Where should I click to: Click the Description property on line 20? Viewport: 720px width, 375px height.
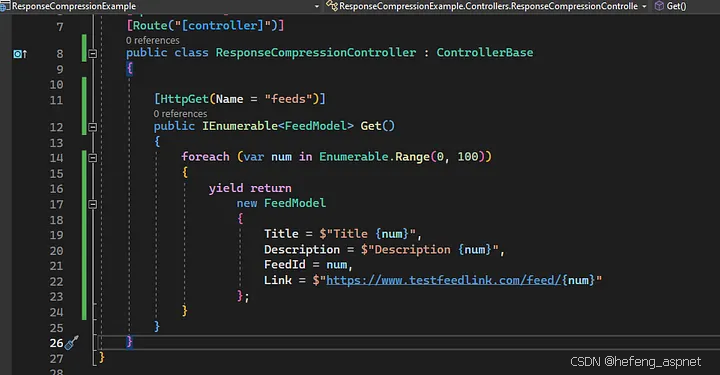302,249
